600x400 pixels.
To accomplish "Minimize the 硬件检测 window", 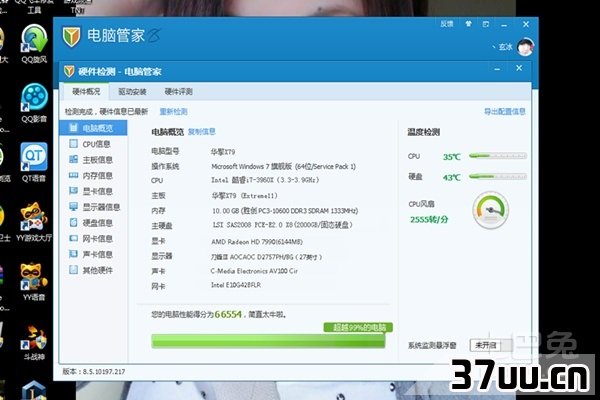I will 497,69.
